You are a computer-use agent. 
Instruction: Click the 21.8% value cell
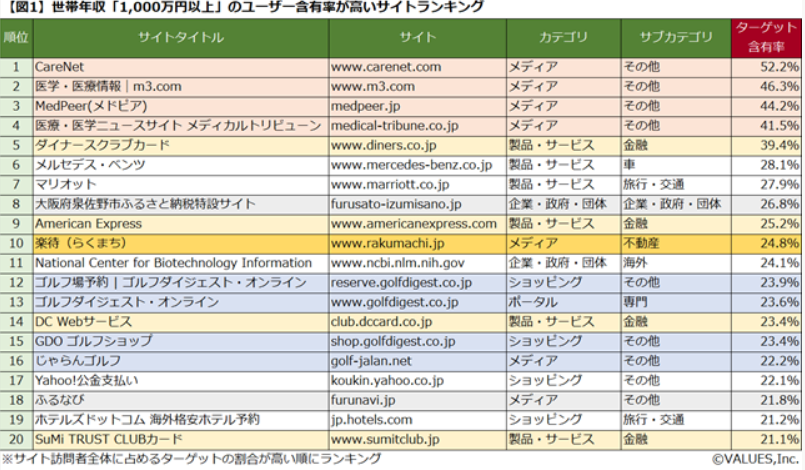[766, 400]
